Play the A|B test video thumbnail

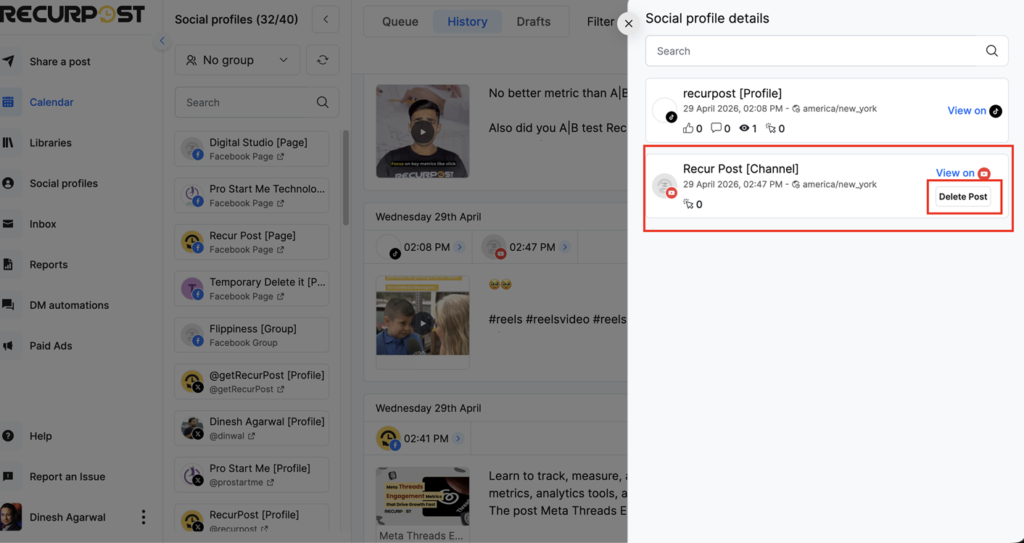(423, 131)
